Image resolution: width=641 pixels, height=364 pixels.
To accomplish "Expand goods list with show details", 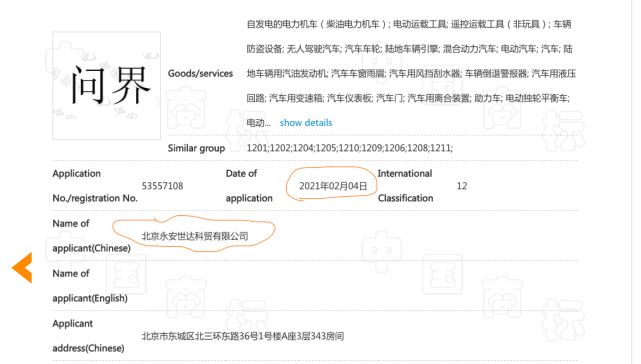I will point(306,123).
